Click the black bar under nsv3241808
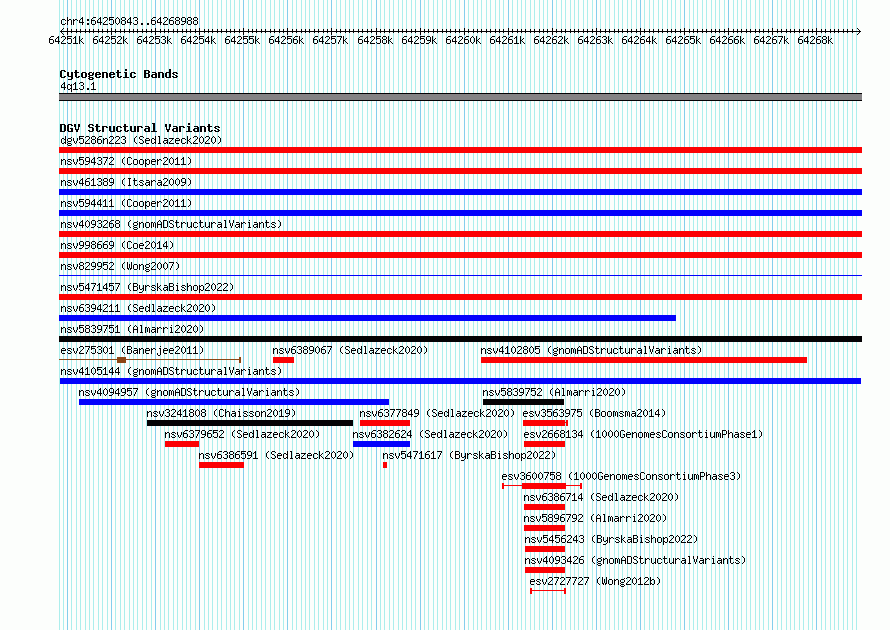The image size is (890, 630). (x=250, y=423)
